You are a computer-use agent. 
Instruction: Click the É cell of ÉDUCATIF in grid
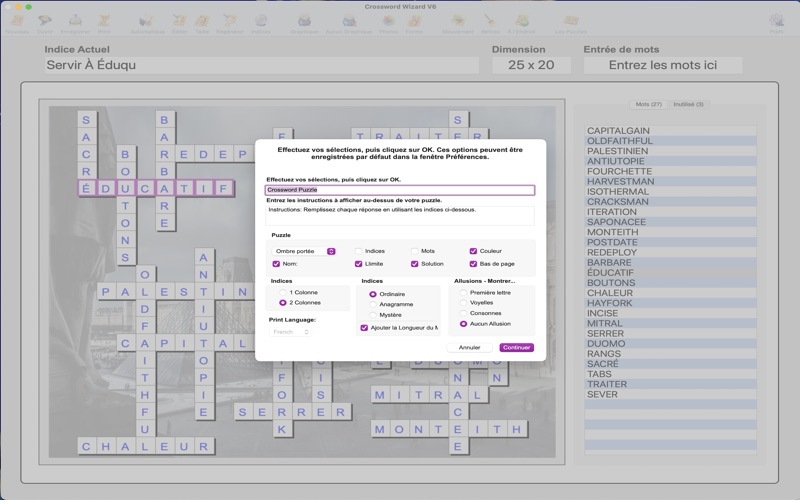click(x=86, y=188)
